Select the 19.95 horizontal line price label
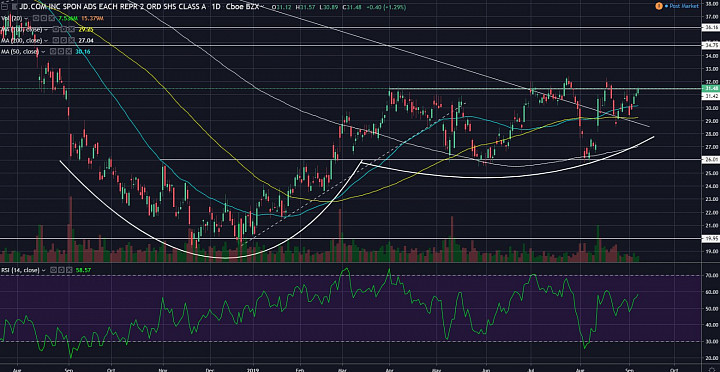 click(x=711, y=238)
